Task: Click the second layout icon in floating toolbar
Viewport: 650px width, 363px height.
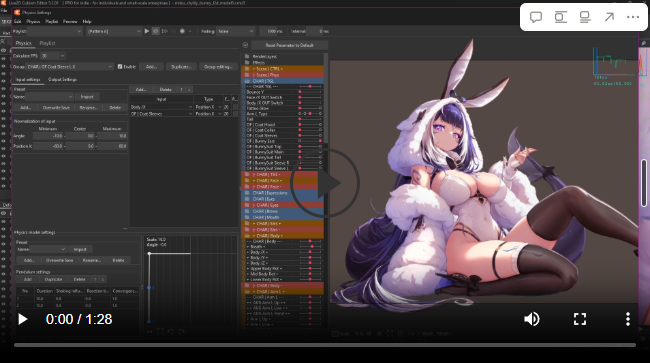Action: coord(560,17)
